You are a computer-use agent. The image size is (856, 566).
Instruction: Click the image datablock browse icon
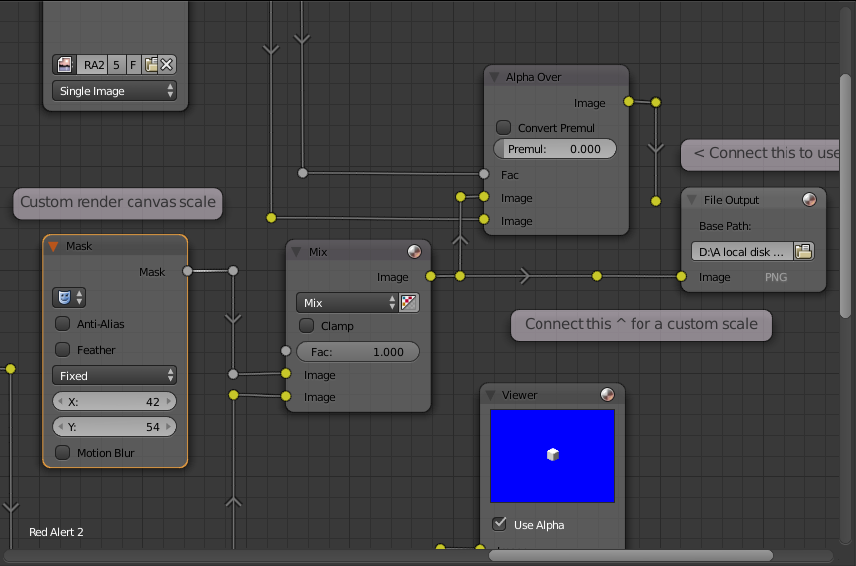coord(65,65)
